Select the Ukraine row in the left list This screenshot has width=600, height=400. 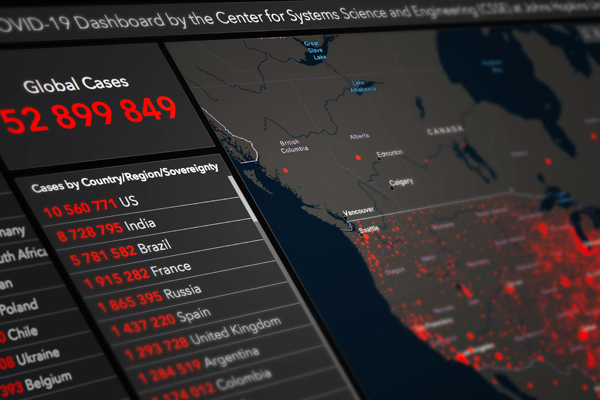(x=30, y=358)
